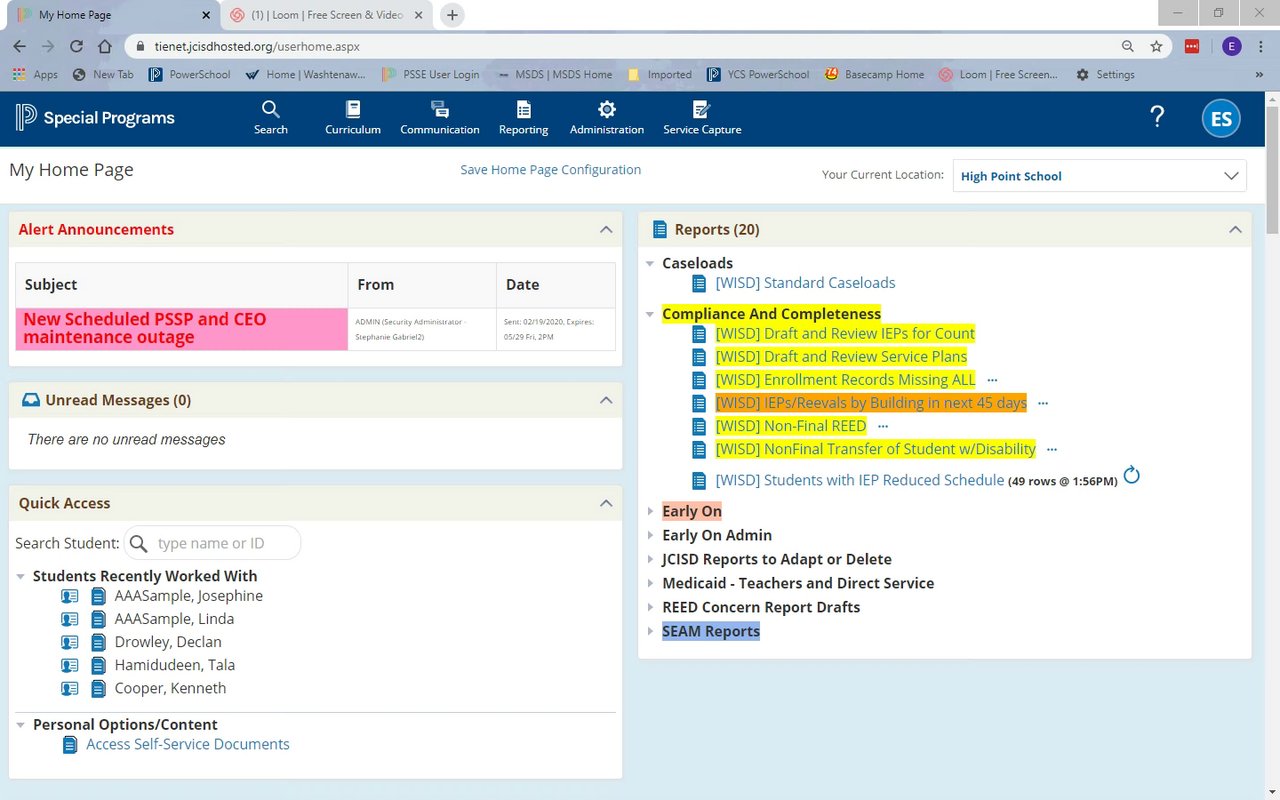Open profile icon for Hamidudeen, Tala
This screenshot has height=800, width=1280.
coord(70,665)
